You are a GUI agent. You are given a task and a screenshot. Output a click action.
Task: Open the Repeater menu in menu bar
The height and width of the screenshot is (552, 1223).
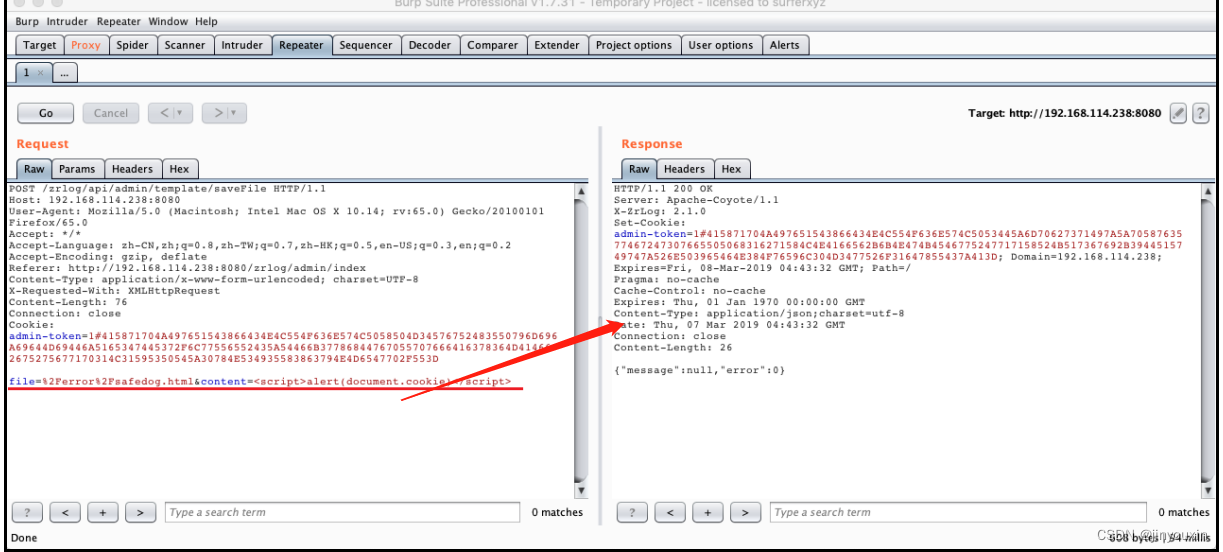119,21
